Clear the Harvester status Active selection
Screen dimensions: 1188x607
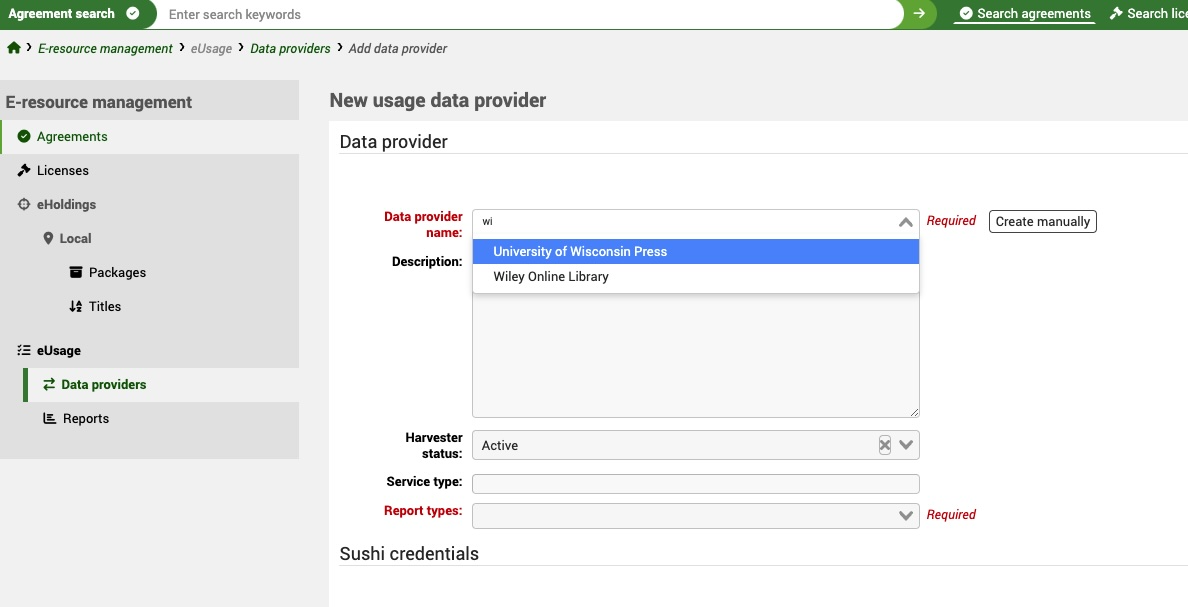point(884,444)
